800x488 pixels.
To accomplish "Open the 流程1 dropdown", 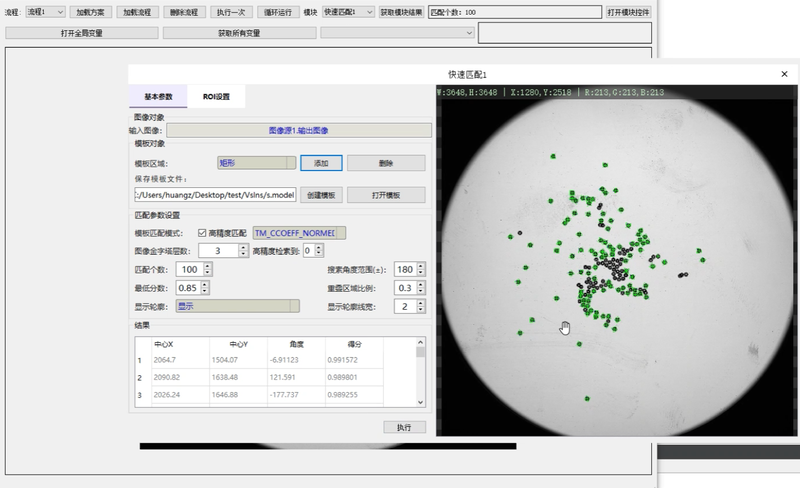I will pos(46,12).
